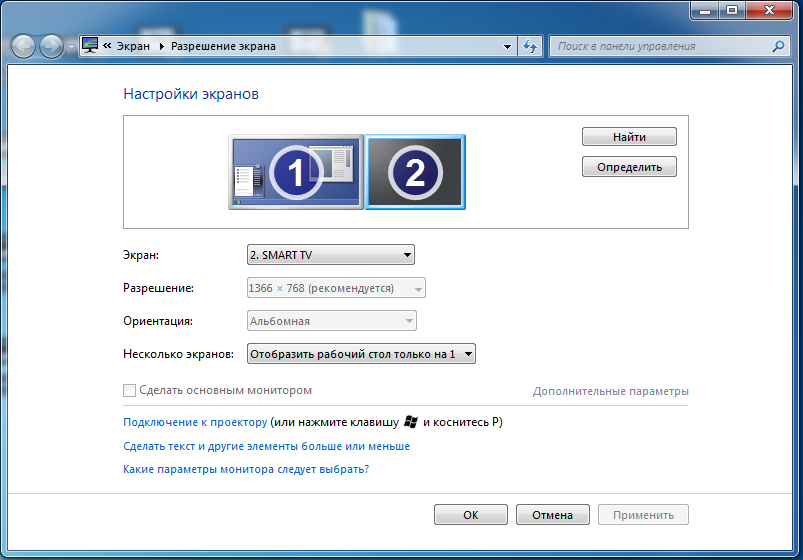Viewport: 803px width, 560px height.
Task: Minimize the window
Action: [x=705, y=11]
